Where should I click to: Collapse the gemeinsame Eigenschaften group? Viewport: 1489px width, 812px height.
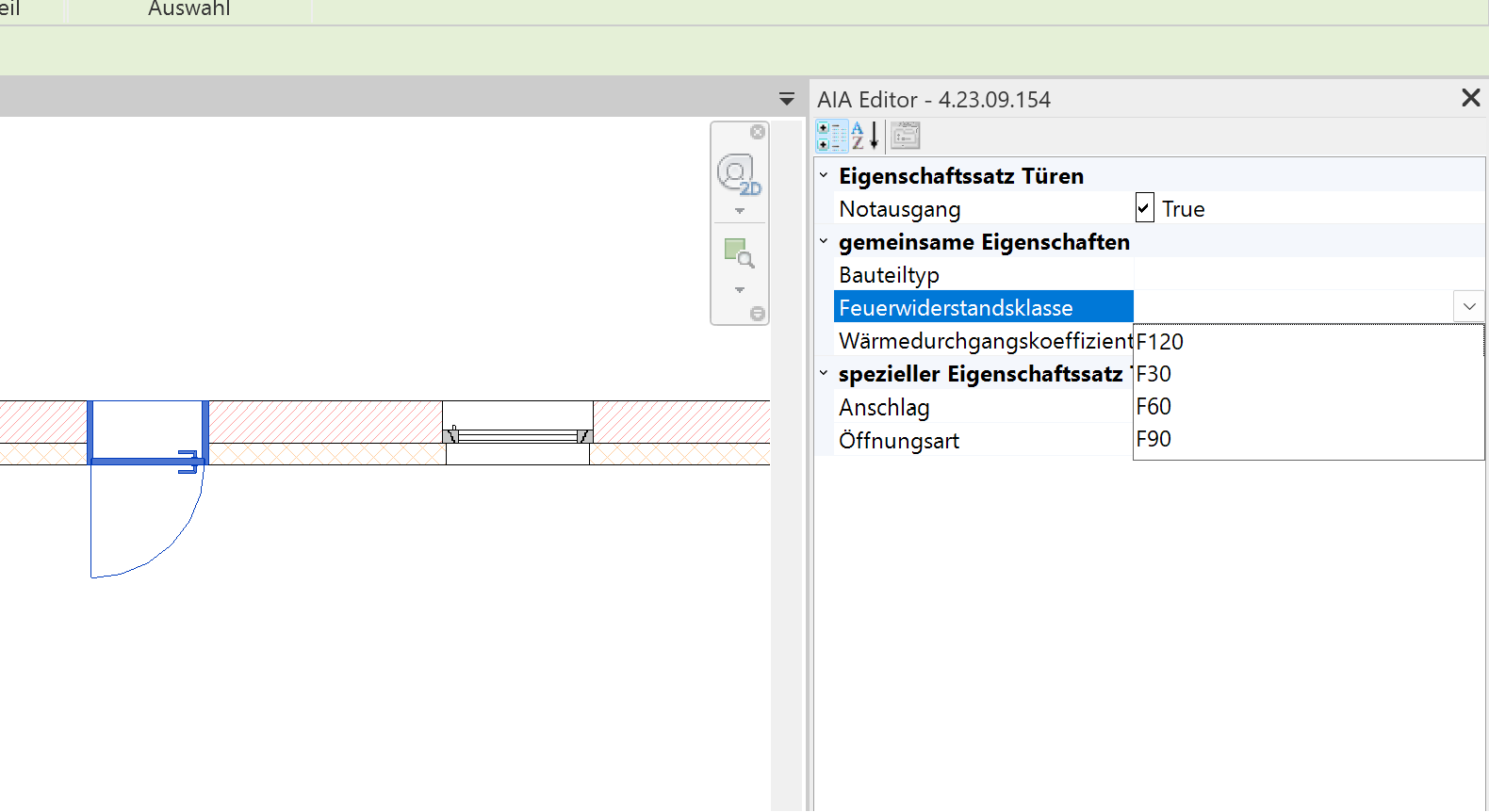pos(824,241)
